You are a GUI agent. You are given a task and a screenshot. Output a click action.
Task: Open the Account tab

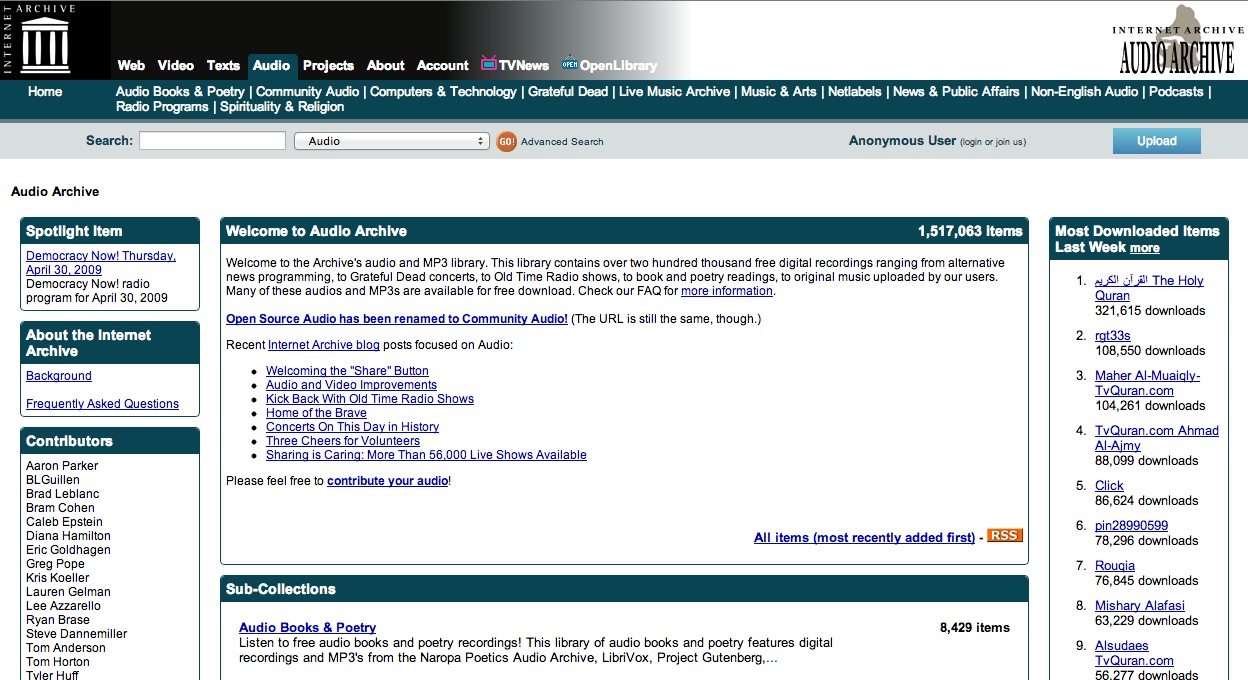(442, 65)
